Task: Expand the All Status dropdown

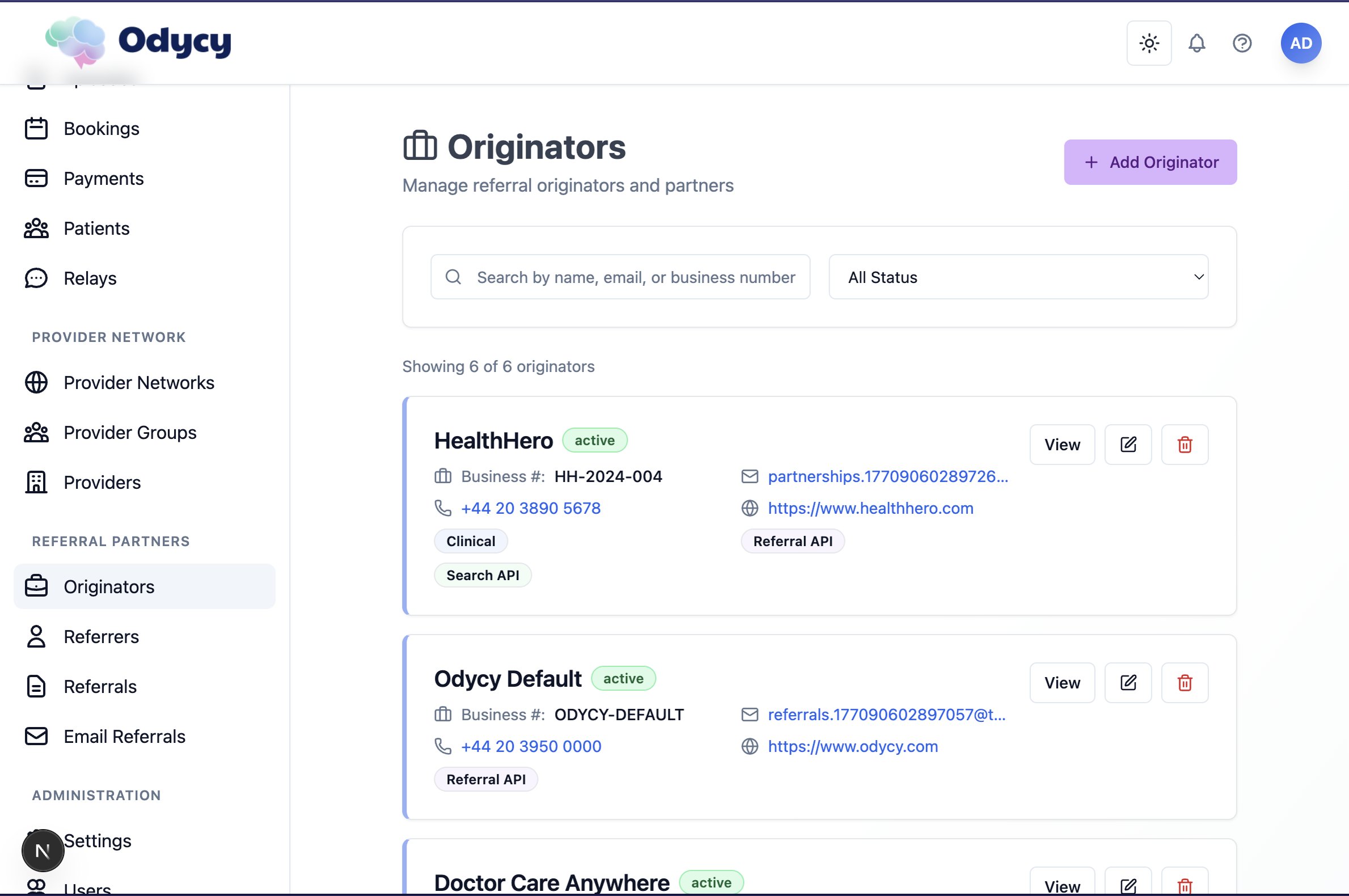Action: pos(1018,277)
